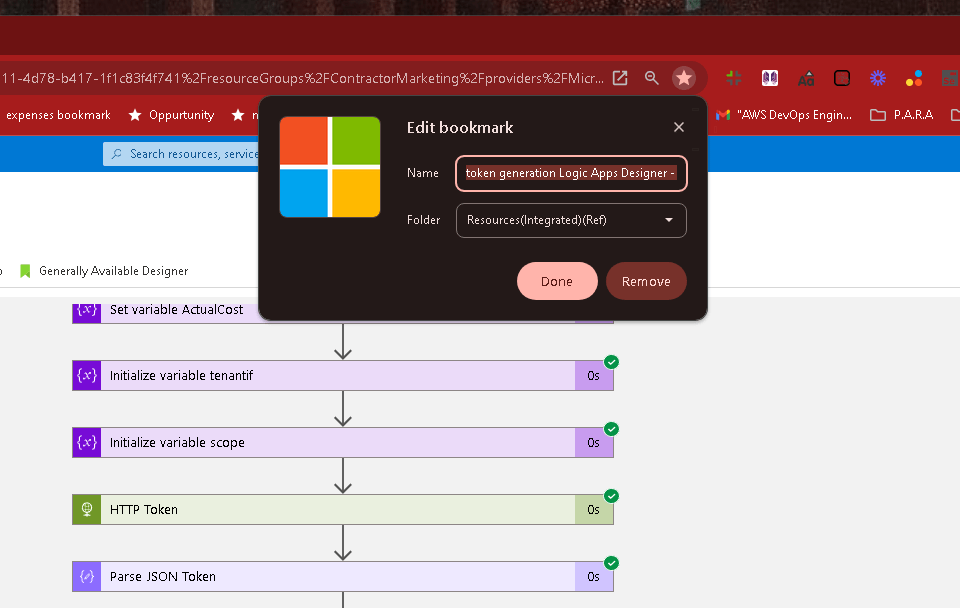
Task: Click green success check on Initialize variable tenantif
Action: [x=611, y=362]
